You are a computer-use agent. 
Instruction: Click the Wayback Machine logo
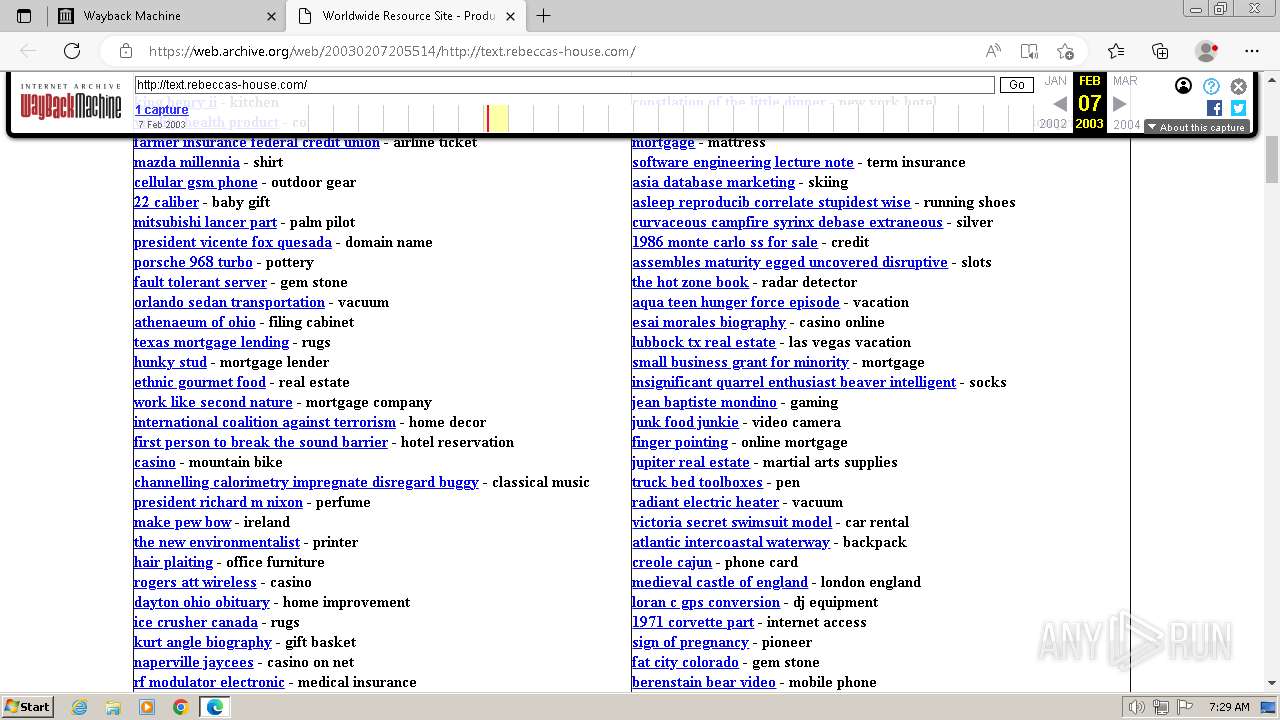[71, 102]
